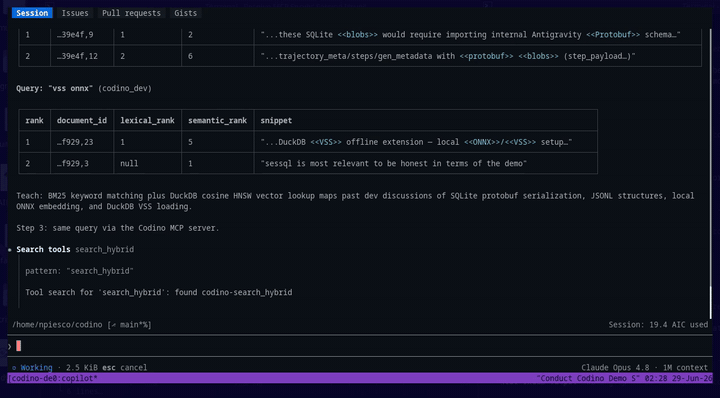This screenshot has height=398, width=720.
Task: Click the rank column header
Action: (x=34, y=120)
